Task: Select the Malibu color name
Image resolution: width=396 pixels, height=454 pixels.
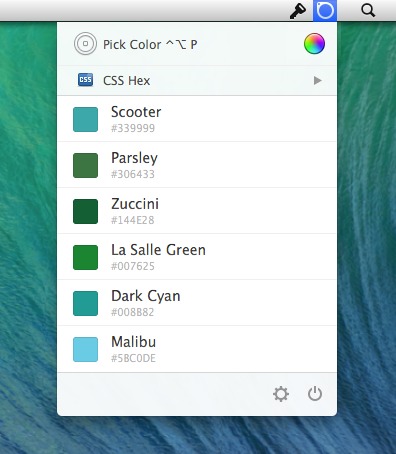Action: tap(133, 342)
